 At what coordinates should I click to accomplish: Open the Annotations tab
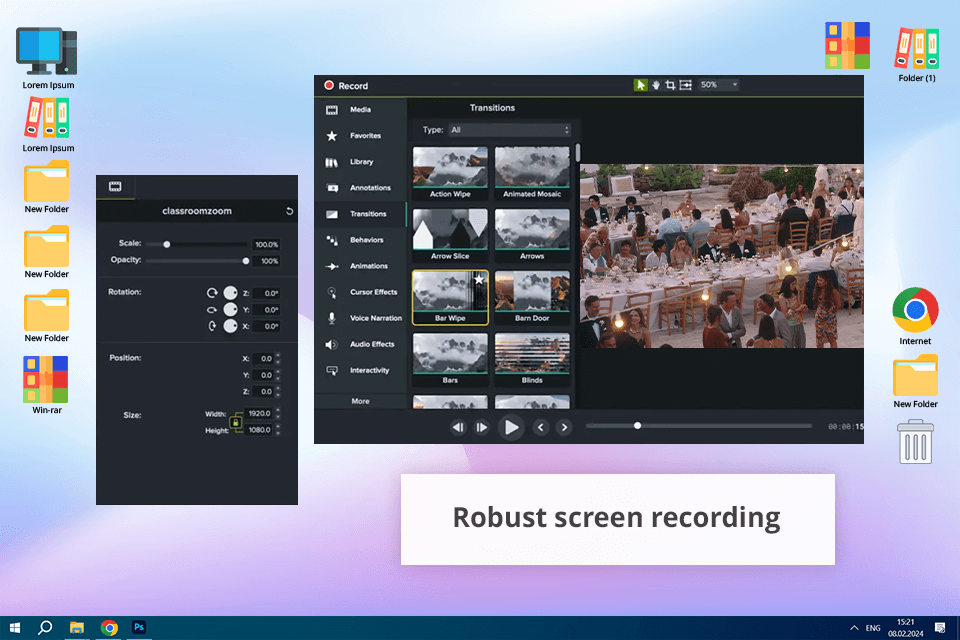pos(360,188)
